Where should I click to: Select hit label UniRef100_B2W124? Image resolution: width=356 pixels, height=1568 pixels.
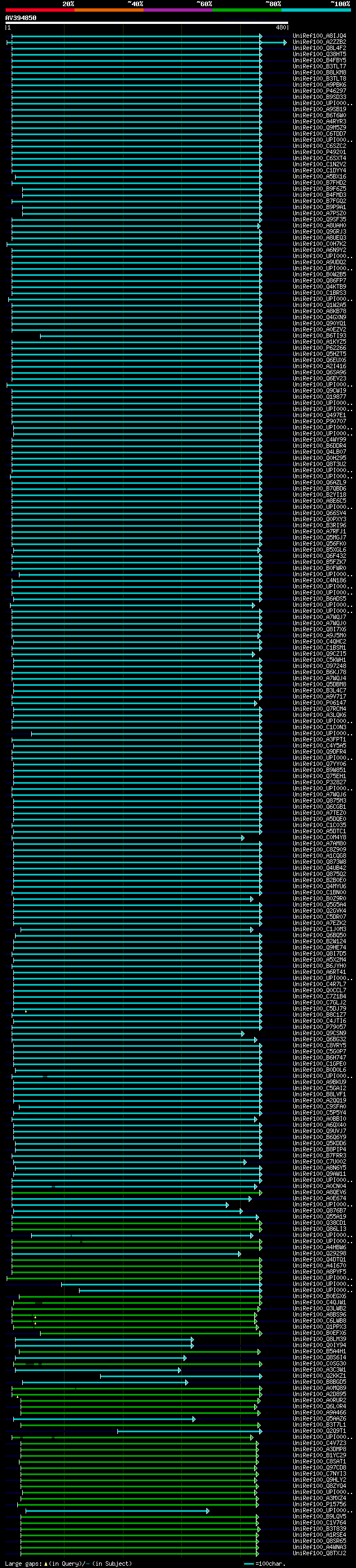pyautogui.click(x=319, y=941)
